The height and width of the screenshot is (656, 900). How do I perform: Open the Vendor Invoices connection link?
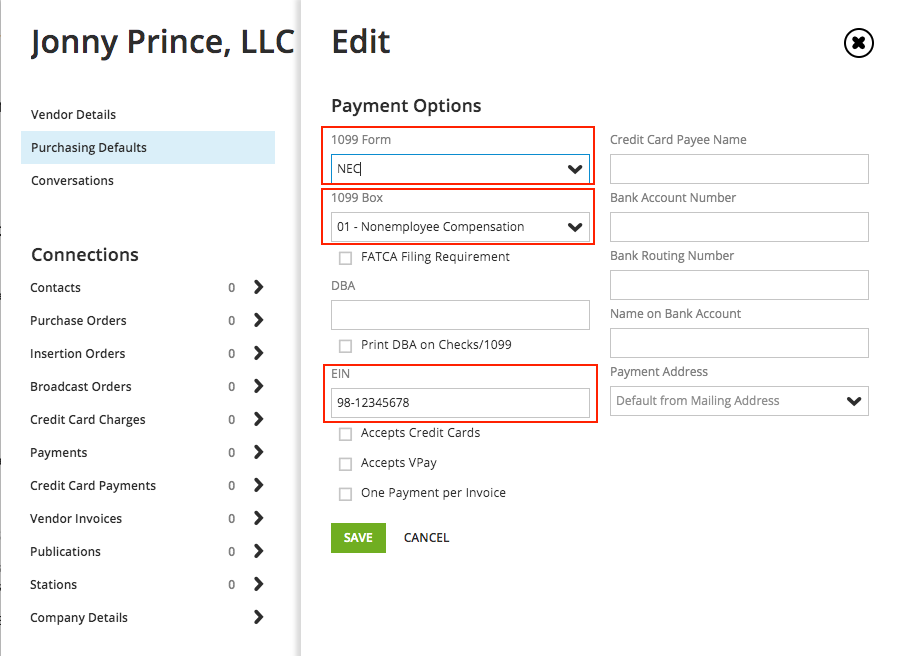(76, 519)
